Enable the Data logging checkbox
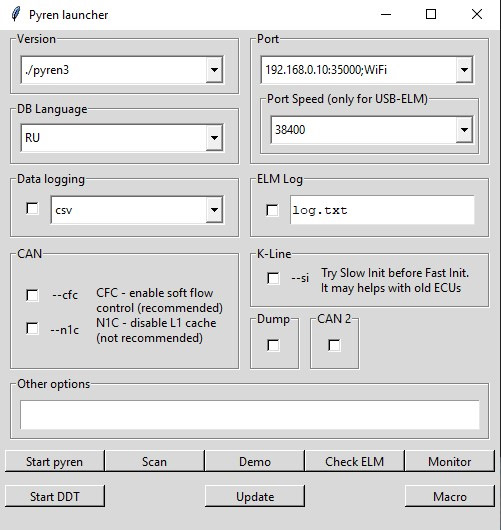The width and height of the screenshot is (501, 530). [x=32, y=209]
